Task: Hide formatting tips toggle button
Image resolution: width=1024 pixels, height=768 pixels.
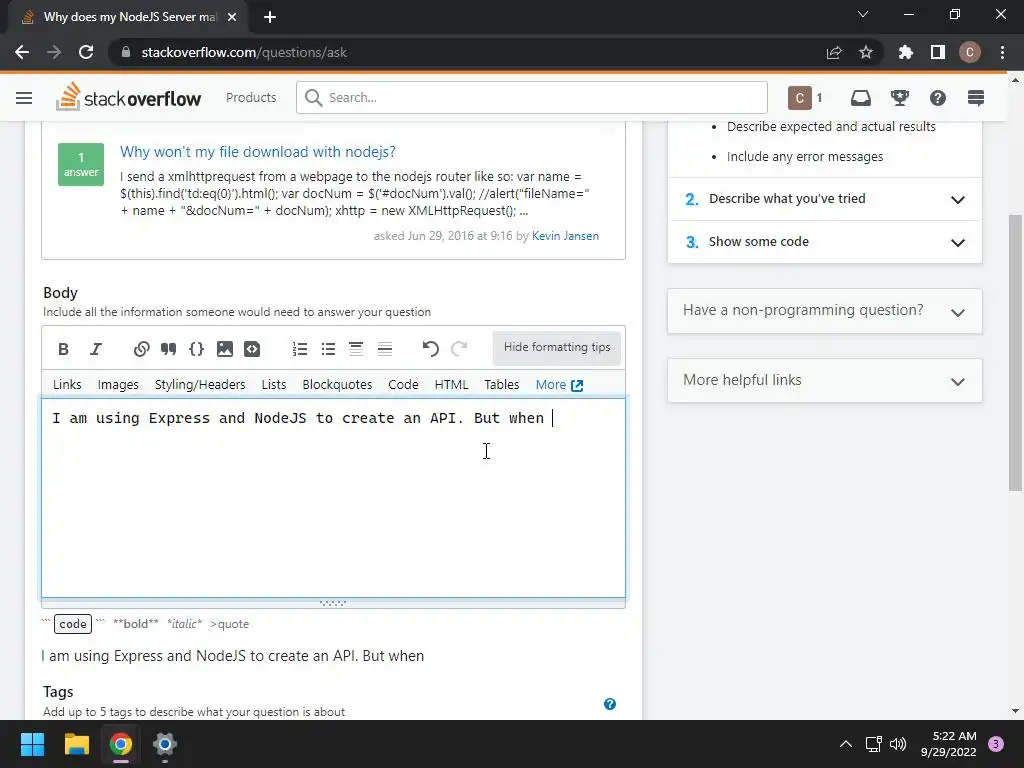Action: pos(557,347)
